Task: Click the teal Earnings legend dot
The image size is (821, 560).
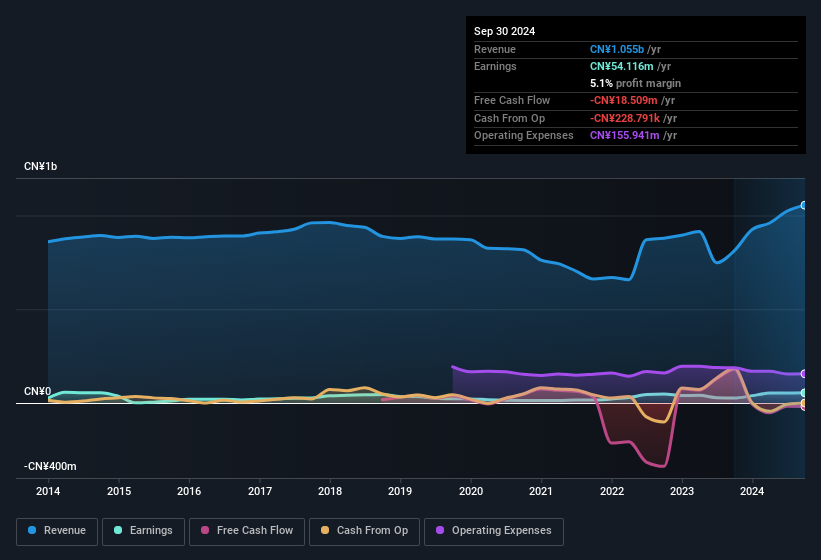Action: click(x=119, y=531)
